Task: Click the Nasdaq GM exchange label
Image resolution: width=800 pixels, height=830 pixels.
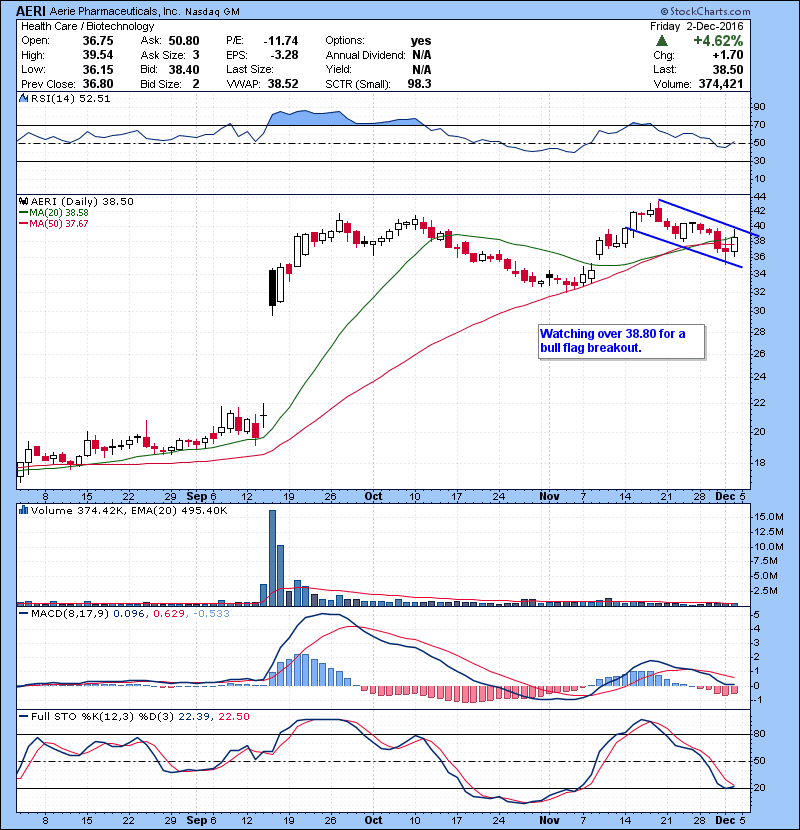Action: tap(212, 12)
